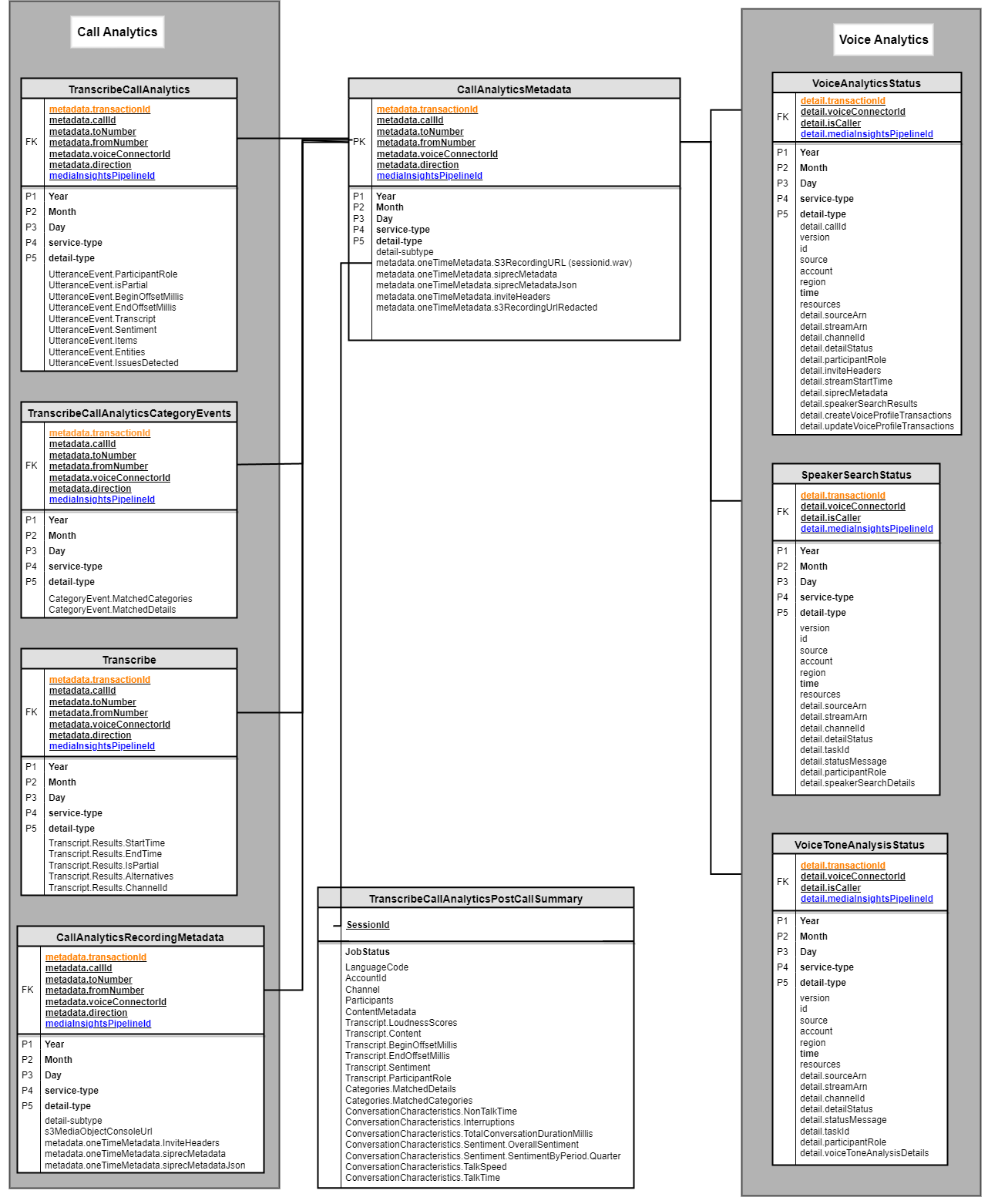Select Categories.MatchedDetails field
This screenshot has width=988, height=1204.
pyautogui.click(x=400, y=1089)
